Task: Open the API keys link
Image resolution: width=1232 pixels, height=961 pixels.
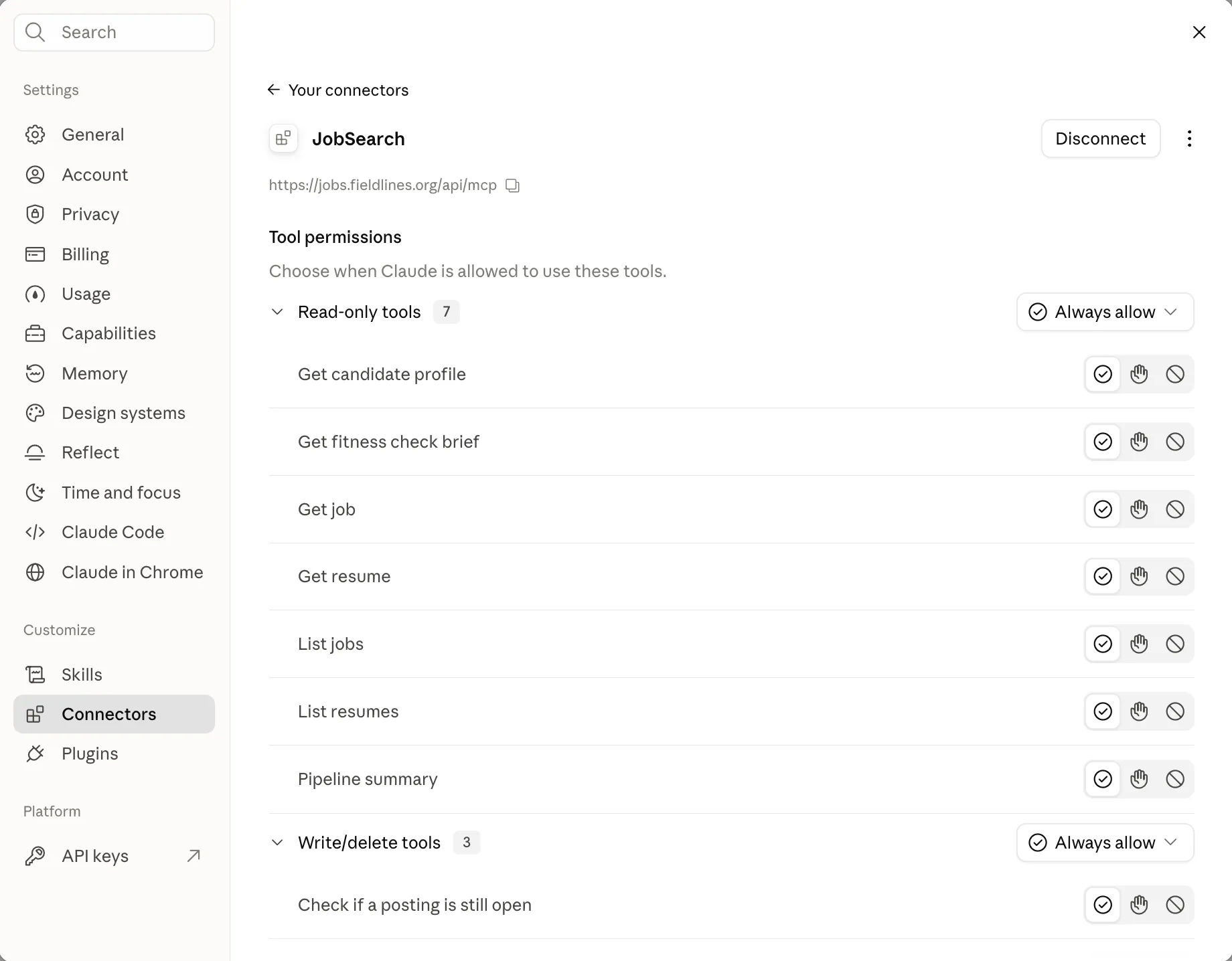Action: pos(114,856)
